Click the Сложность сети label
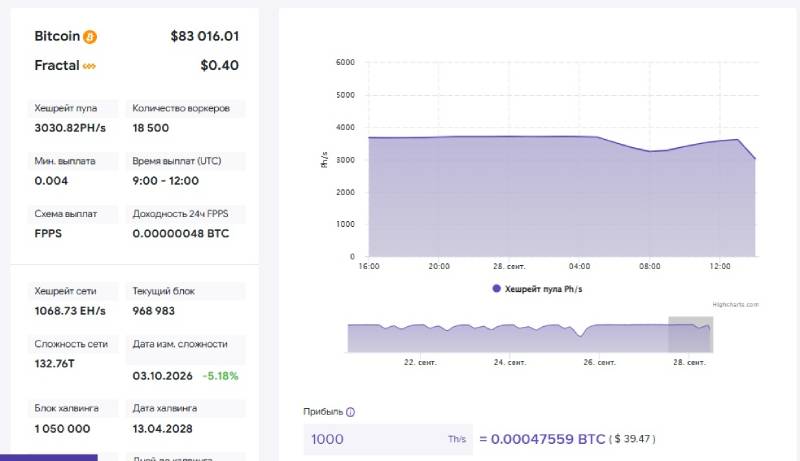 (71, 344)
